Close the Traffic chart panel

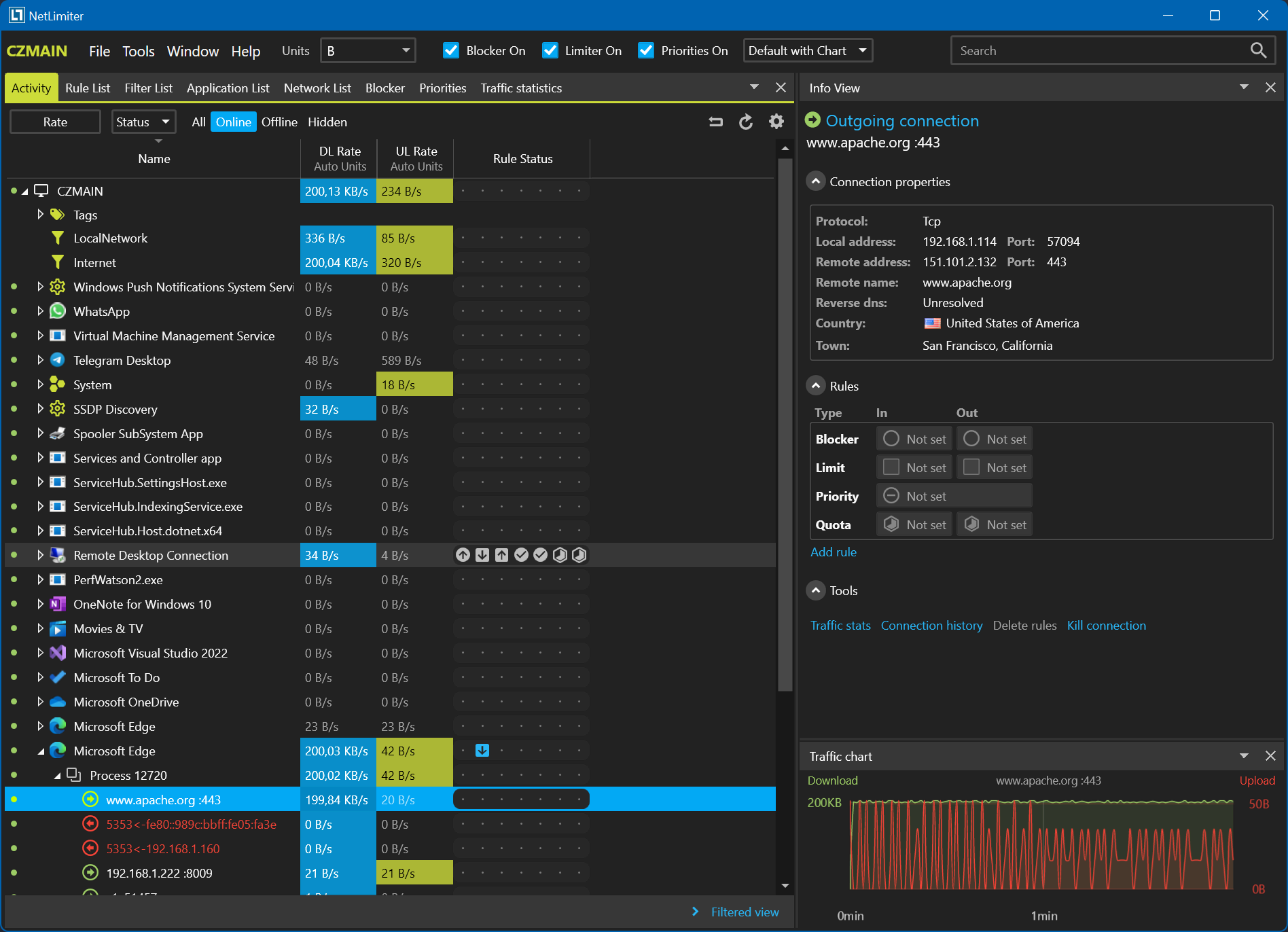[1270, 756]
